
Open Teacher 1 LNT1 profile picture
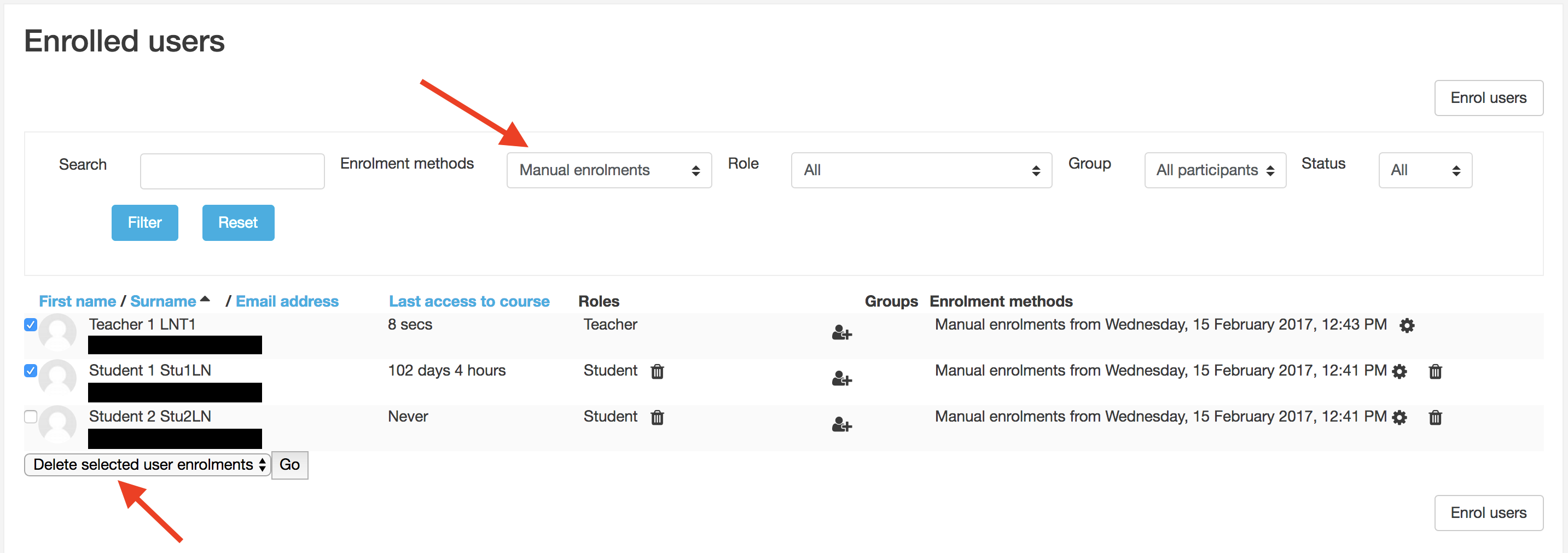click(x=58, y=332)
